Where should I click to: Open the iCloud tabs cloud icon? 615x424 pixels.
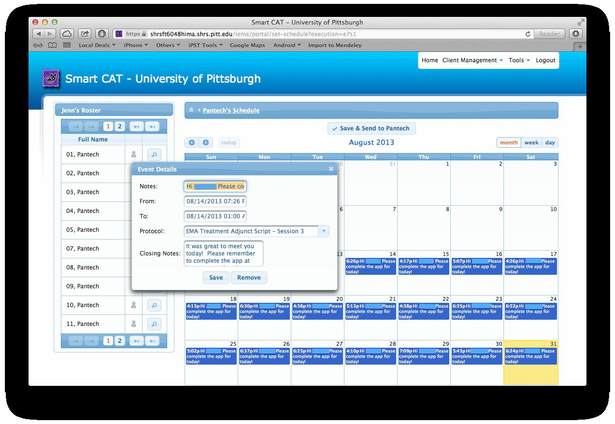pyautogui.click(x=67, y=34)
